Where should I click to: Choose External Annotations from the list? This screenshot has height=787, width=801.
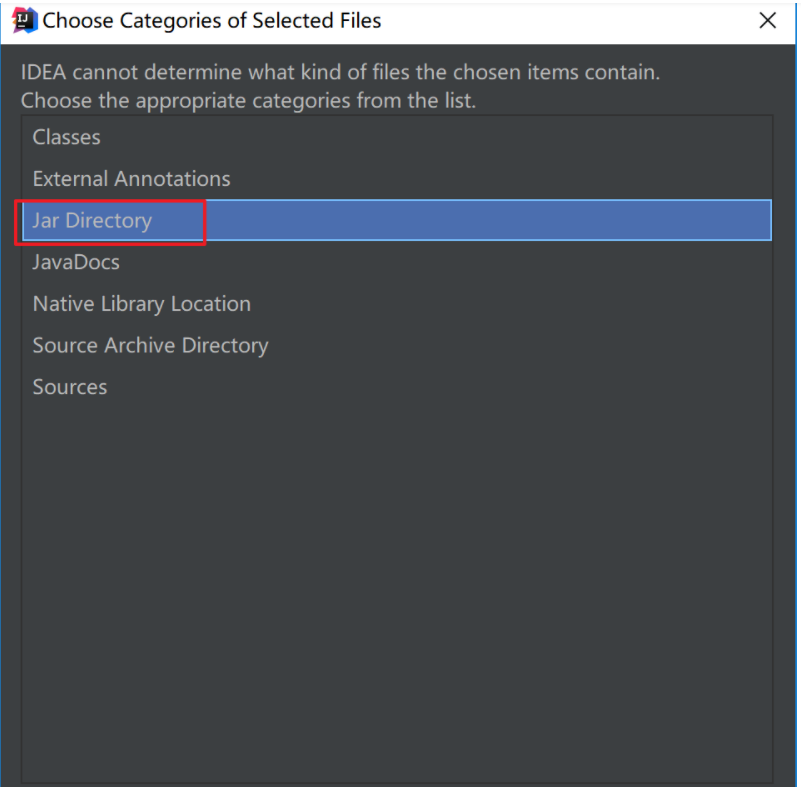[396, 179]
